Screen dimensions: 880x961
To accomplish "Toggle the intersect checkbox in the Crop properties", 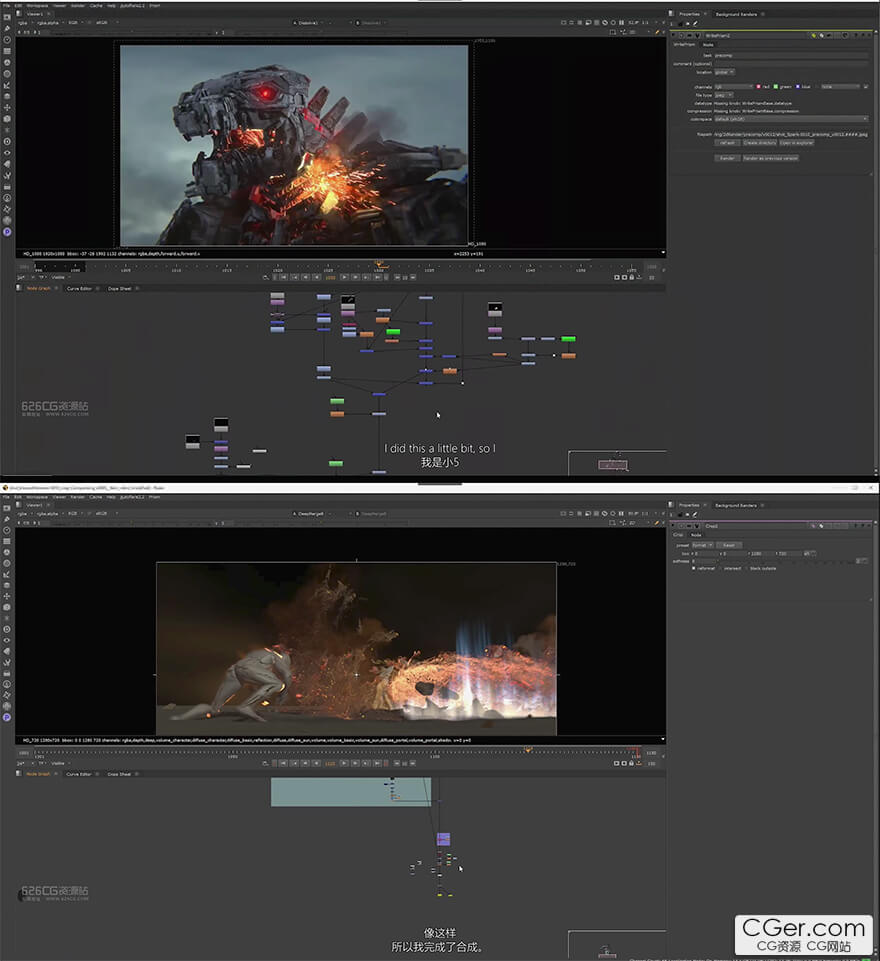I will point(720,568).
